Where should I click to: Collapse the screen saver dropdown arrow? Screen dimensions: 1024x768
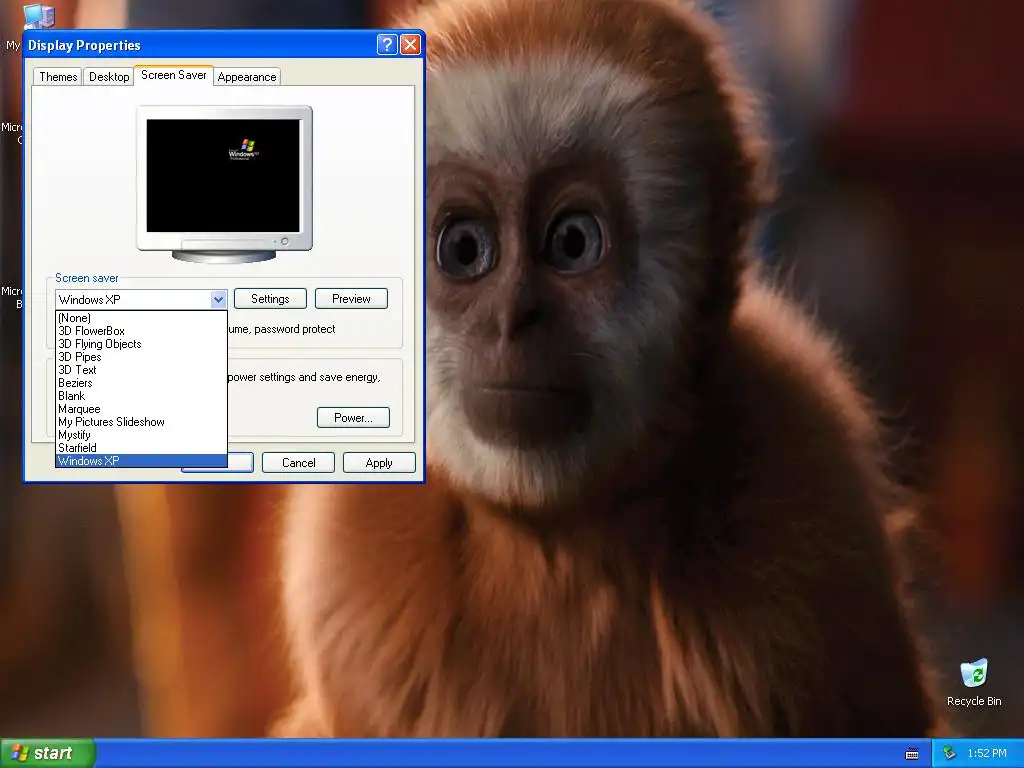pos(218,300)
